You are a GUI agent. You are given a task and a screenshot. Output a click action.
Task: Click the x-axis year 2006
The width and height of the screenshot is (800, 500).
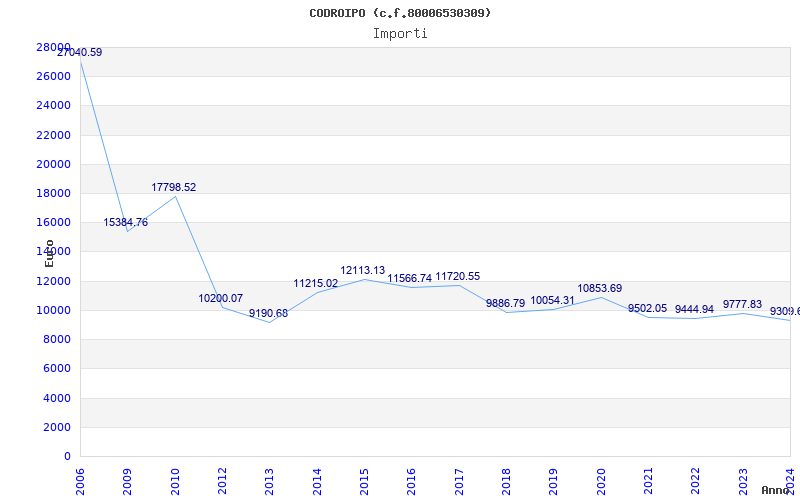81,482
